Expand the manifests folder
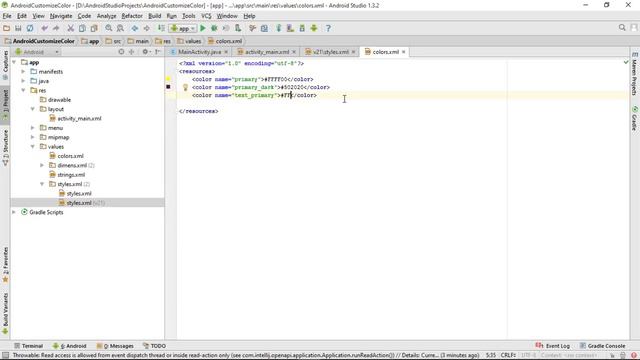 point(23,71)
